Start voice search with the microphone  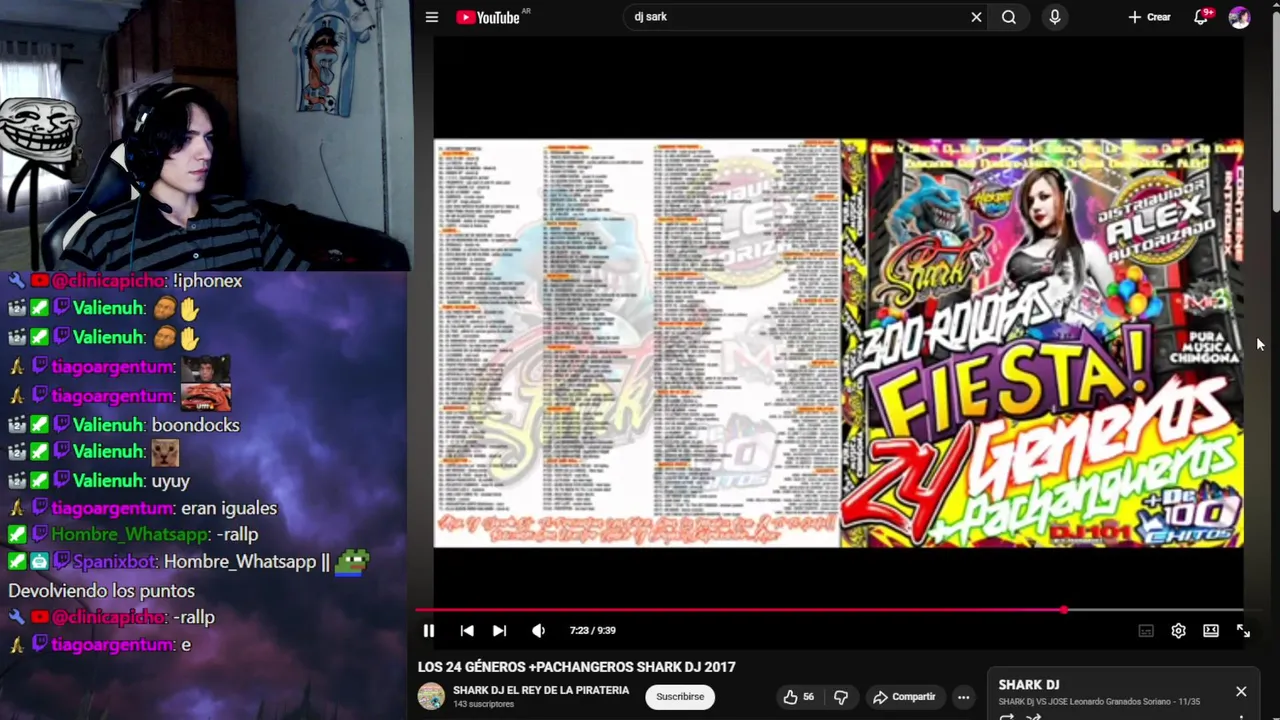[x=1054, y=17]
